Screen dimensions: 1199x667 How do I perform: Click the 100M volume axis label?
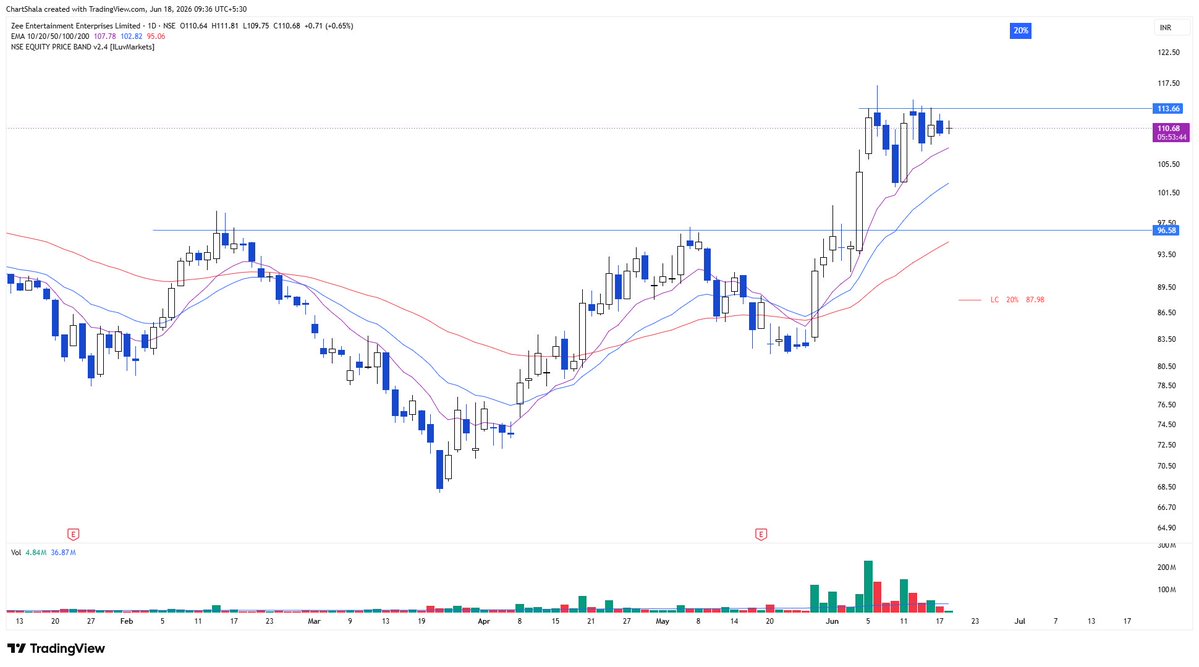[x=1166, y=590]
